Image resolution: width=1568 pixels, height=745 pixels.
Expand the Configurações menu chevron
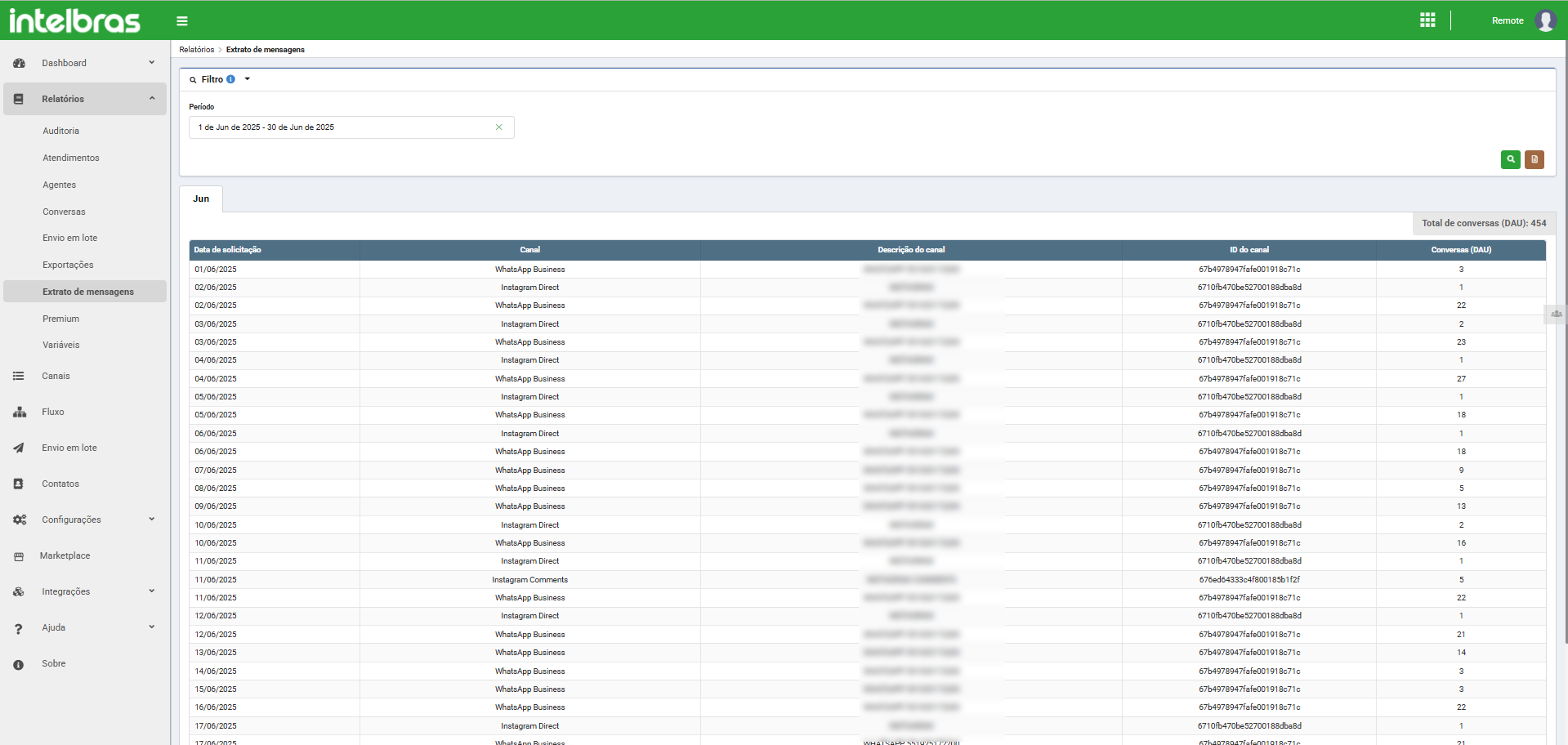pos(152,519)
